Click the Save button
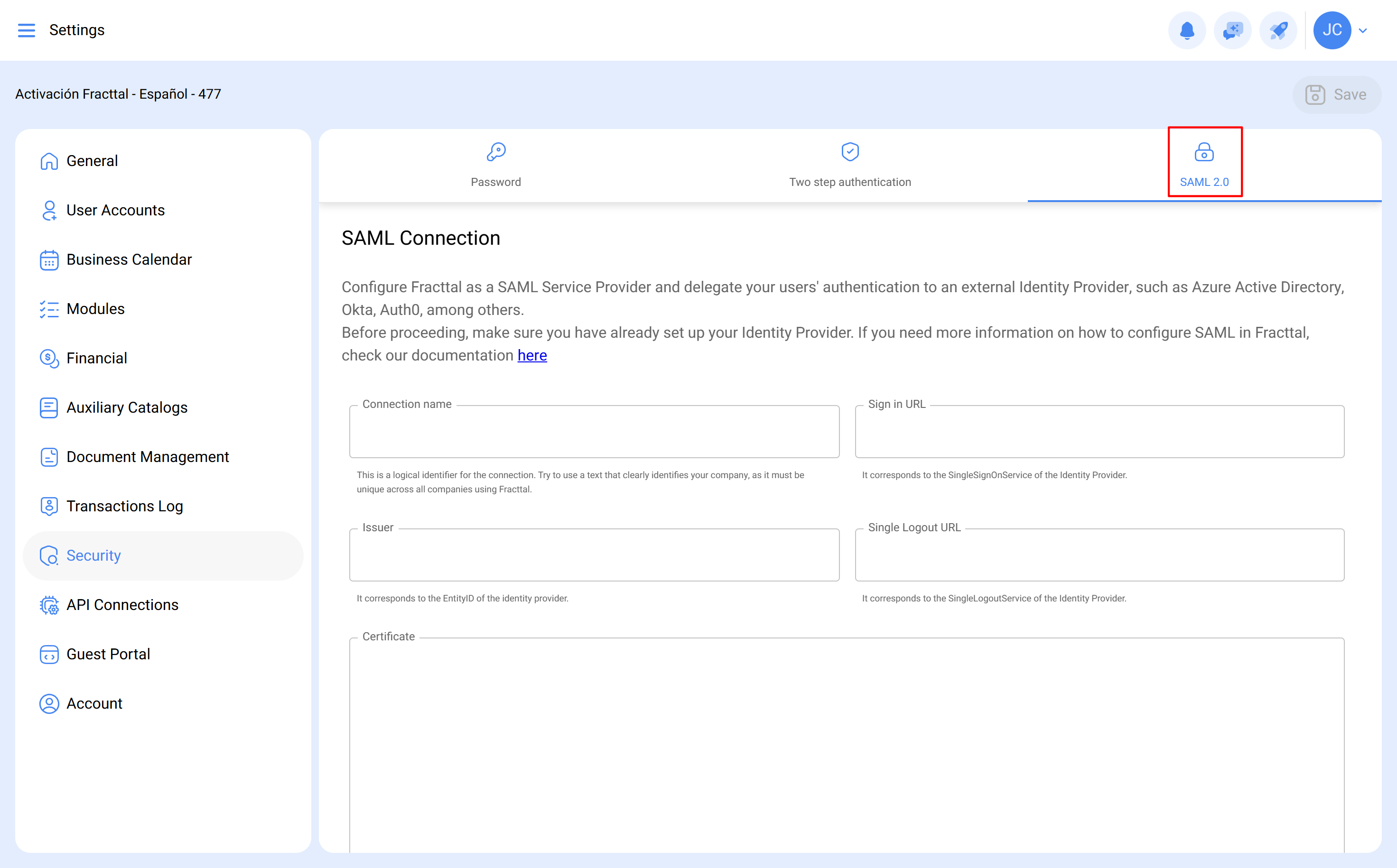 1337,94
